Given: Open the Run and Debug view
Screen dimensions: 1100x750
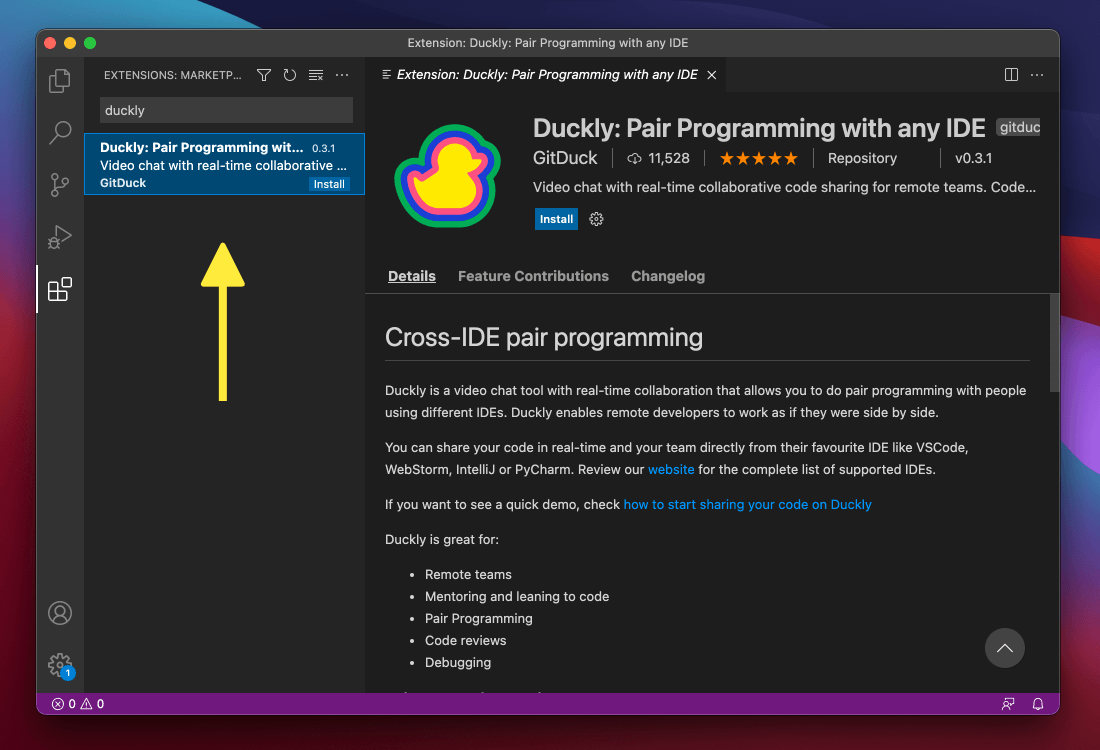Looking at the screenshot, I should [60, 237].
